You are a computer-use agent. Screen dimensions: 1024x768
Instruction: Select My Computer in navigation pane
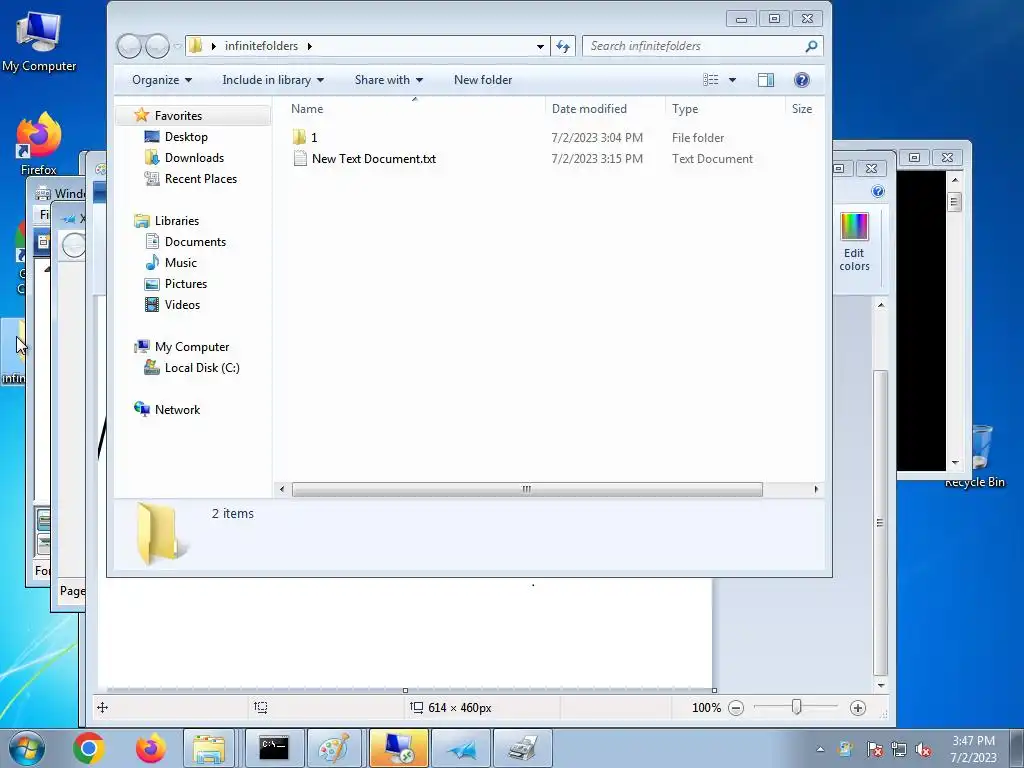click(x=191, y=347)
